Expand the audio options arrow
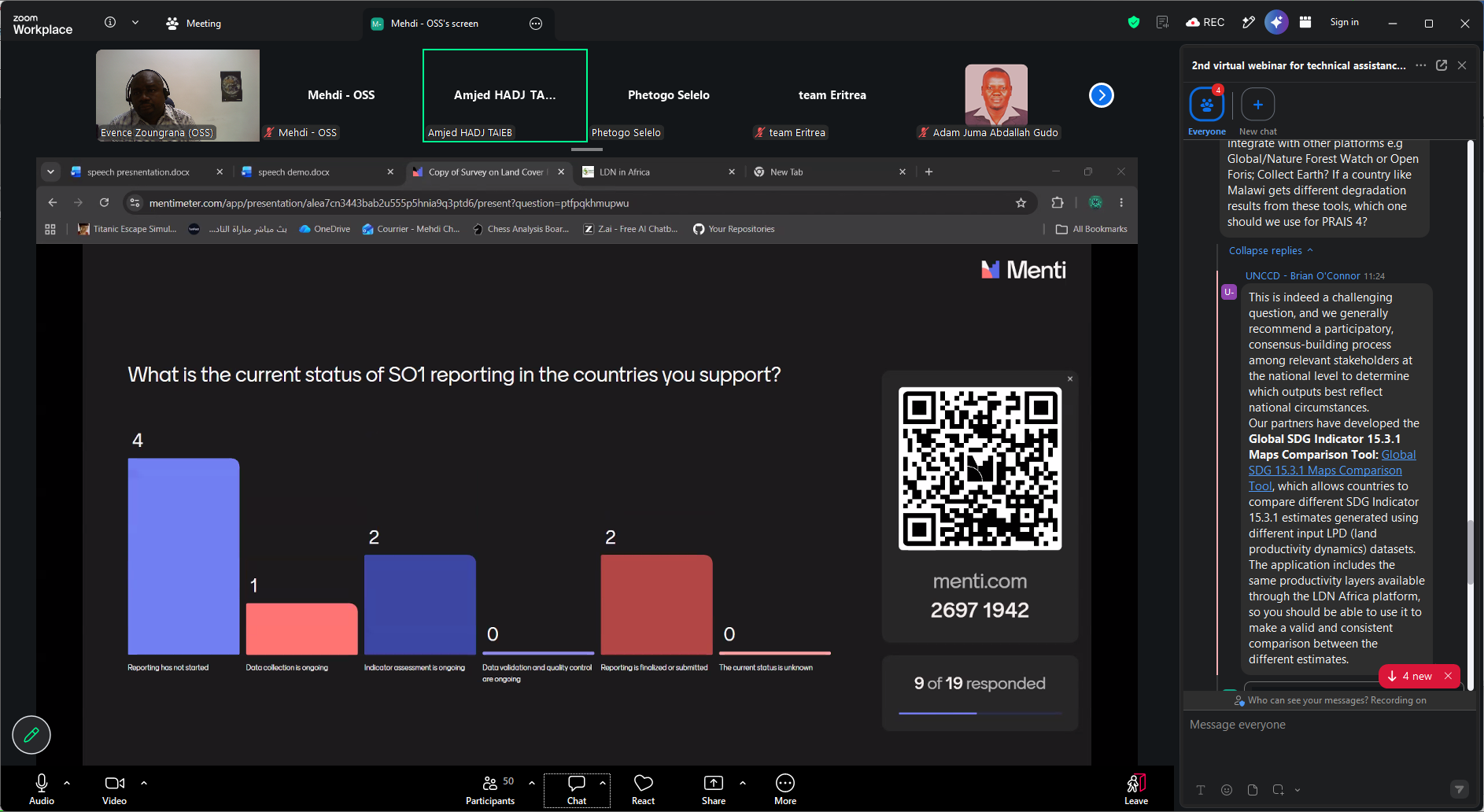Viewport: 1484px width, 812px height. pos(67,783)
